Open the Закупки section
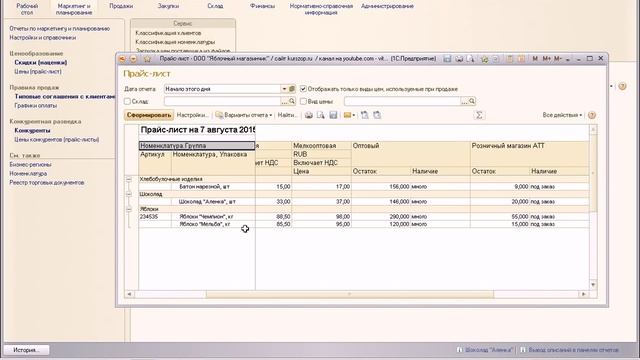The width and height of the screenshot is (640, 360). [x=168, y=6]
